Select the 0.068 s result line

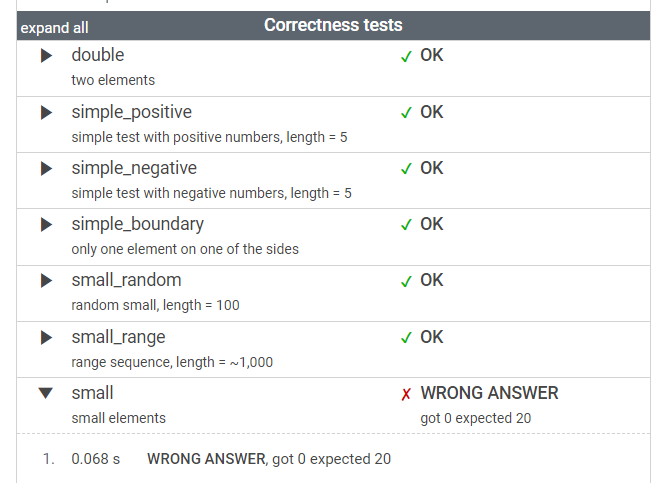pos(217,459)
